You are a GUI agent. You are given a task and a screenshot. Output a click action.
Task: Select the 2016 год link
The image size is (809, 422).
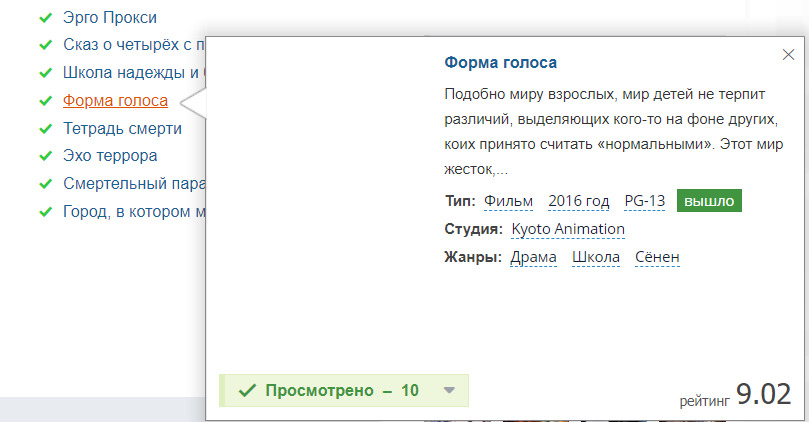click(578, 201)
